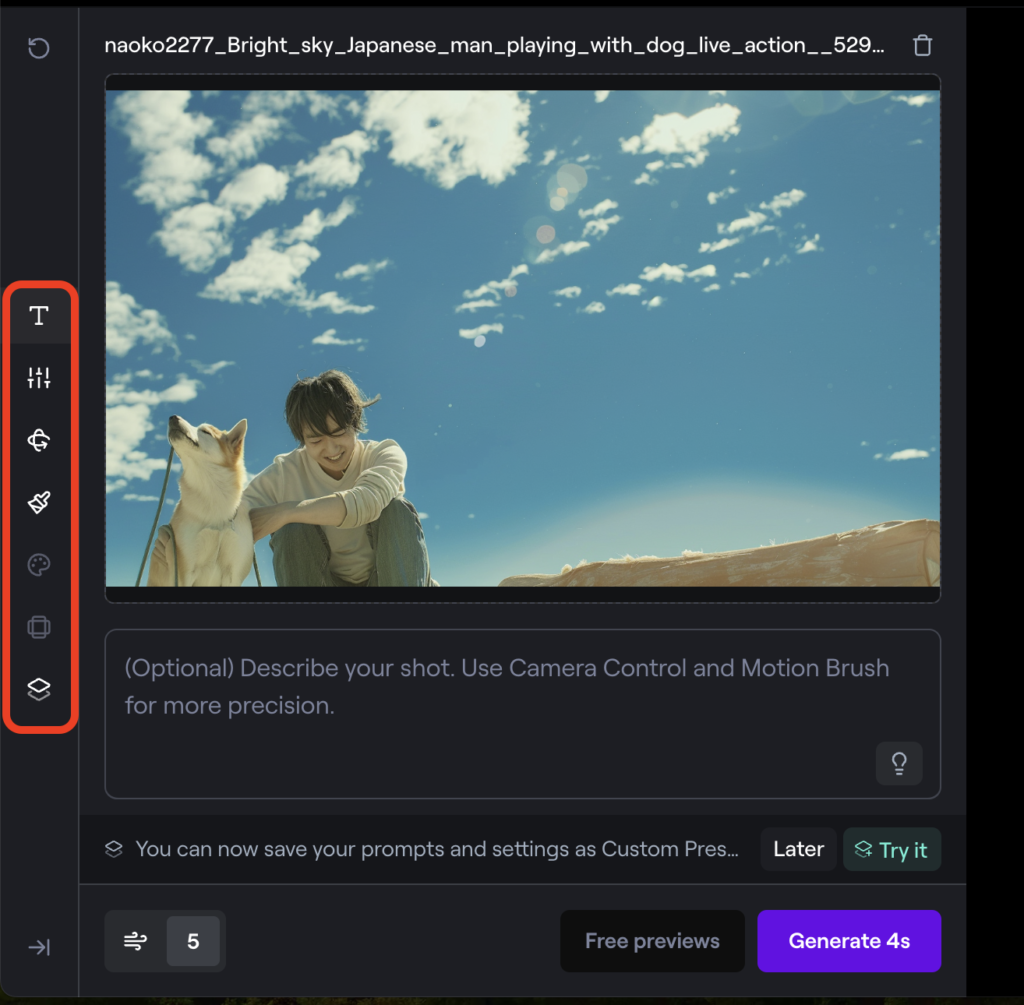Click the lightbulb prompt suggestion button
This screenshot has width=1024, height=1005.
(898, 764)
